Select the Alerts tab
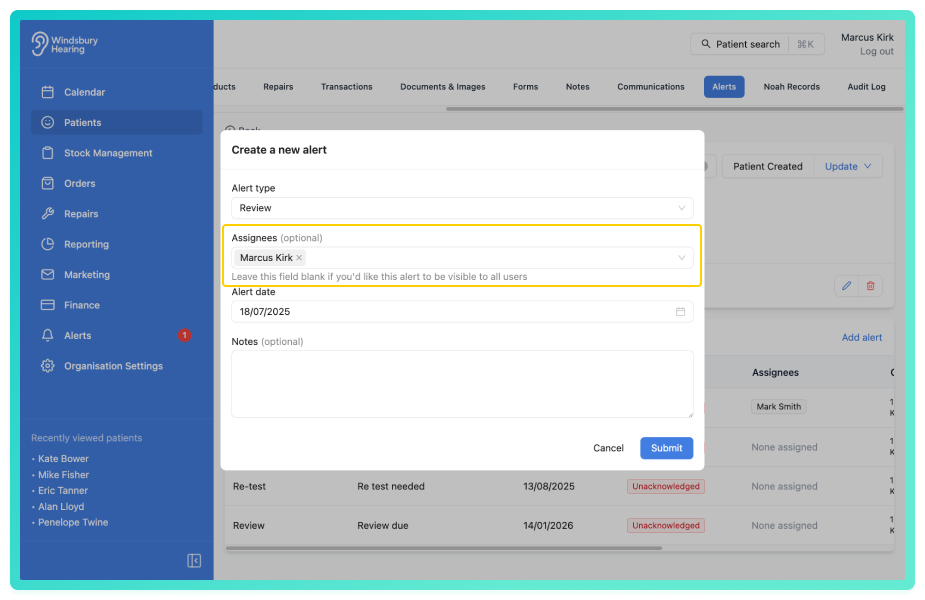925x600 pixels. click(724, 87)
